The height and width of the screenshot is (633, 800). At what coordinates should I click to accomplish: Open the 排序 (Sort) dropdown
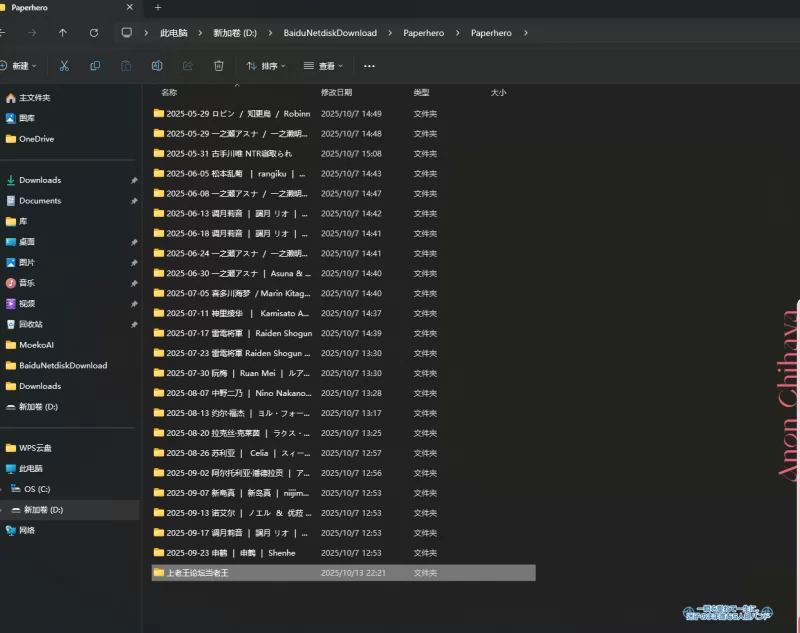(266, 66)
